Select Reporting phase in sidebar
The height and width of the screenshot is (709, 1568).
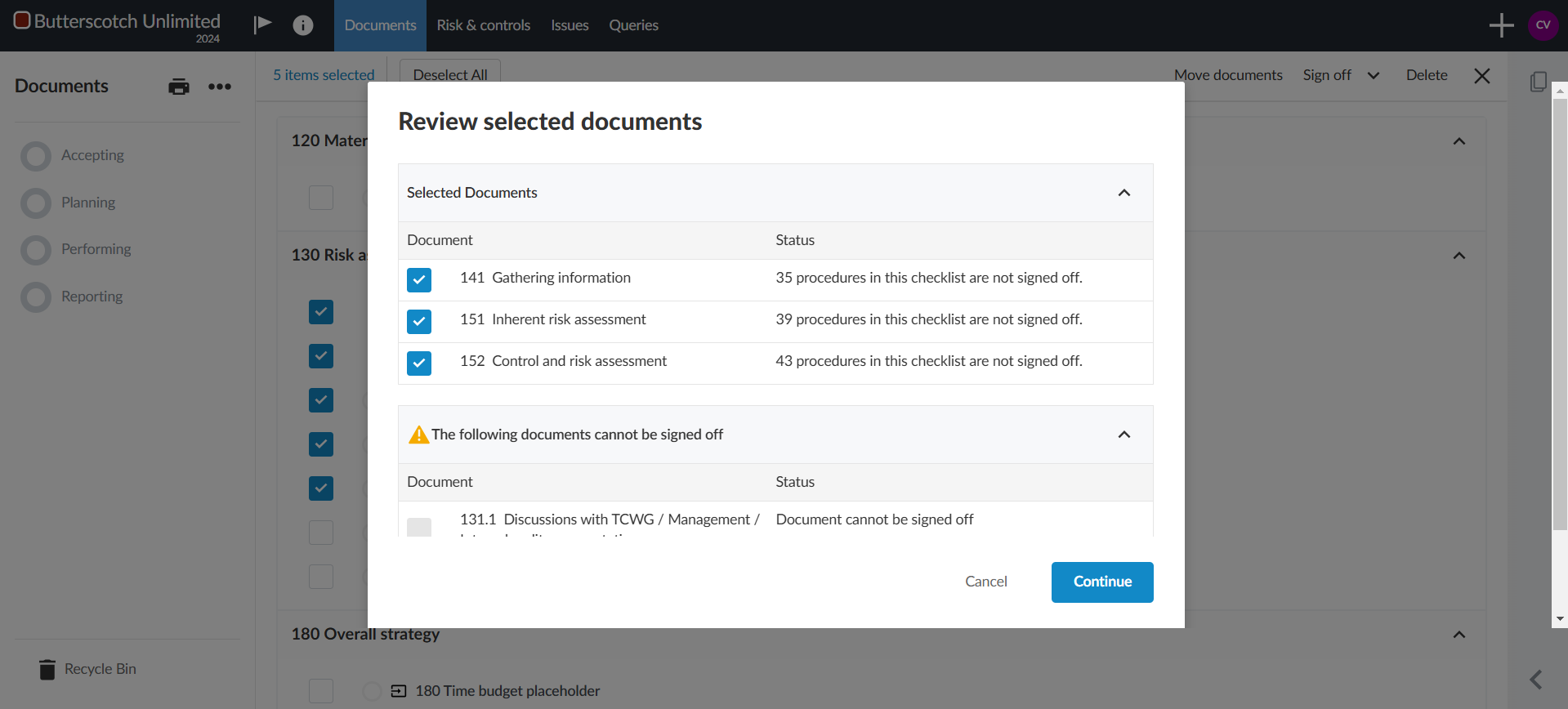click(92, 297)
